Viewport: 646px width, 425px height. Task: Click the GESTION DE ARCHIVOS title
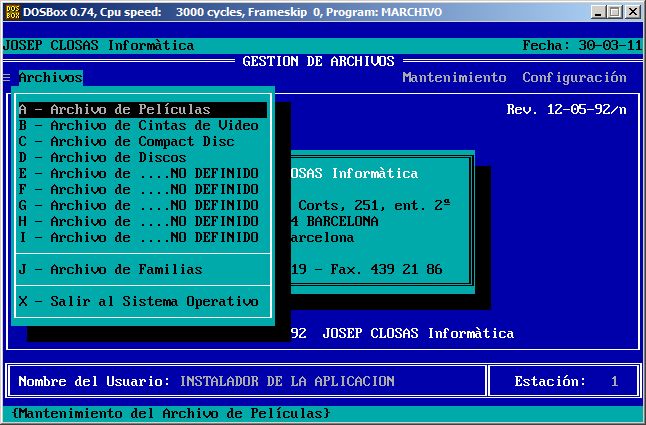point(318,61)
